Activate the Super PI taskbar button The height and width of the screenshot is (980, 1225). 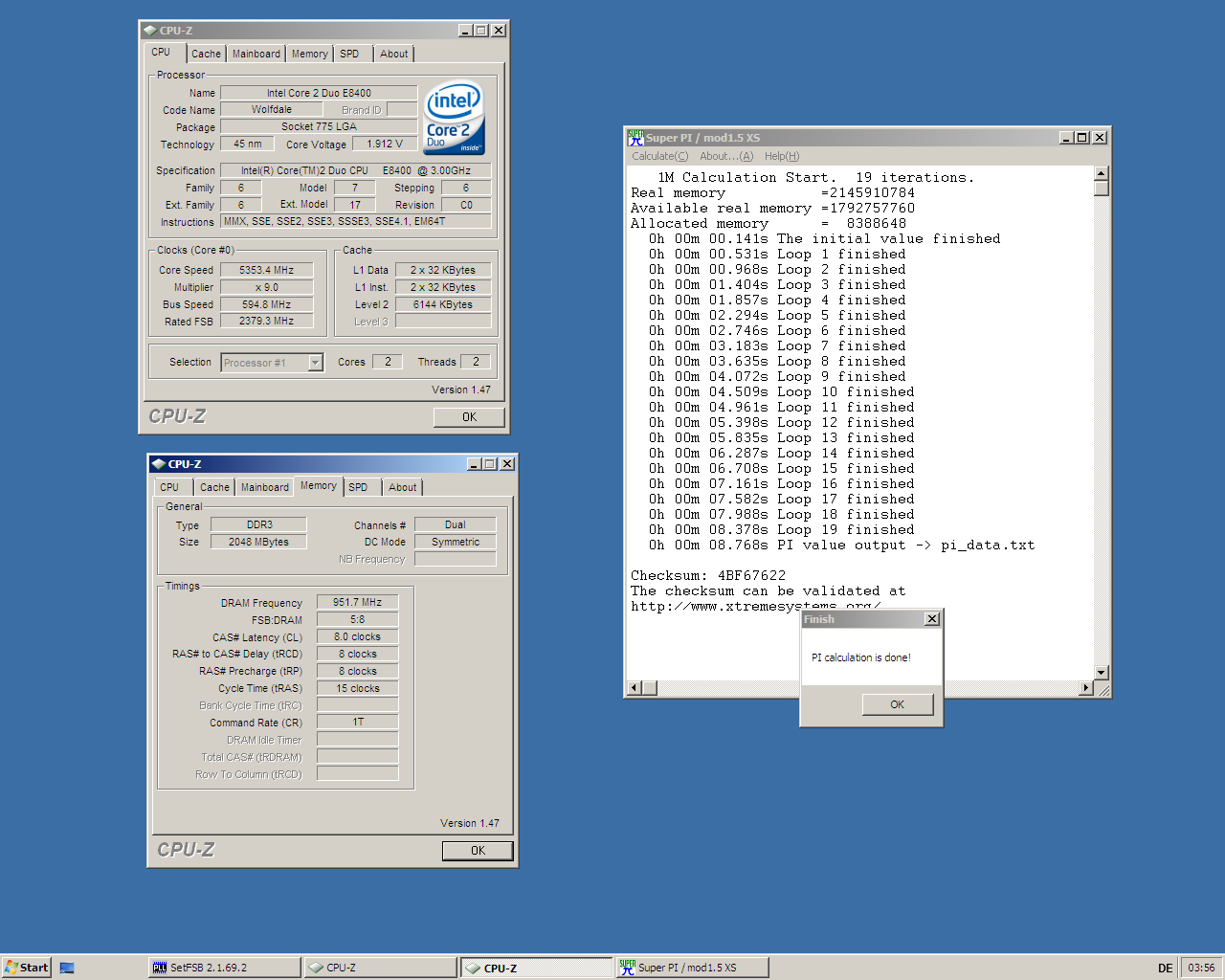point(693,968)
